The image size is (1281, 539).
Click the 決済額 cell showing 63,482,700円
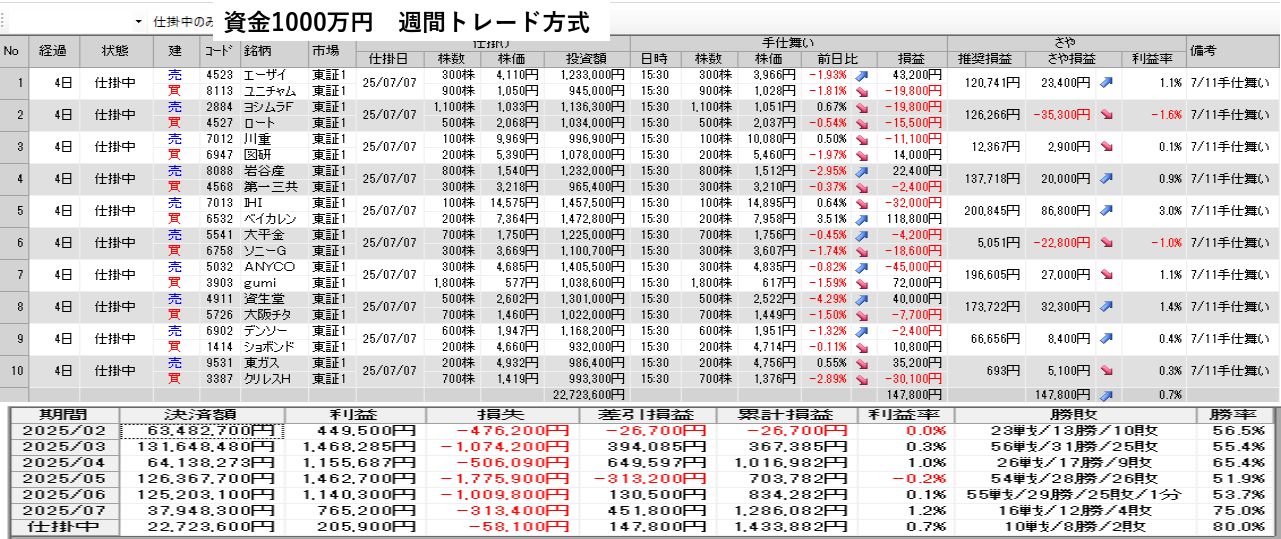pos(202,431)
